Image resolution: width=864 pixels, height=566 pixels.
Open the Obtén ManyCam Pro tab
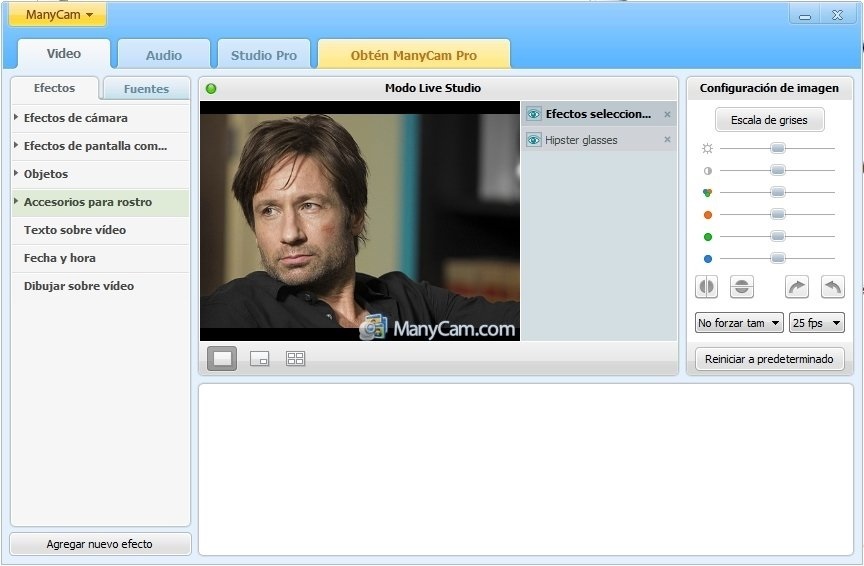click(414, 55)
